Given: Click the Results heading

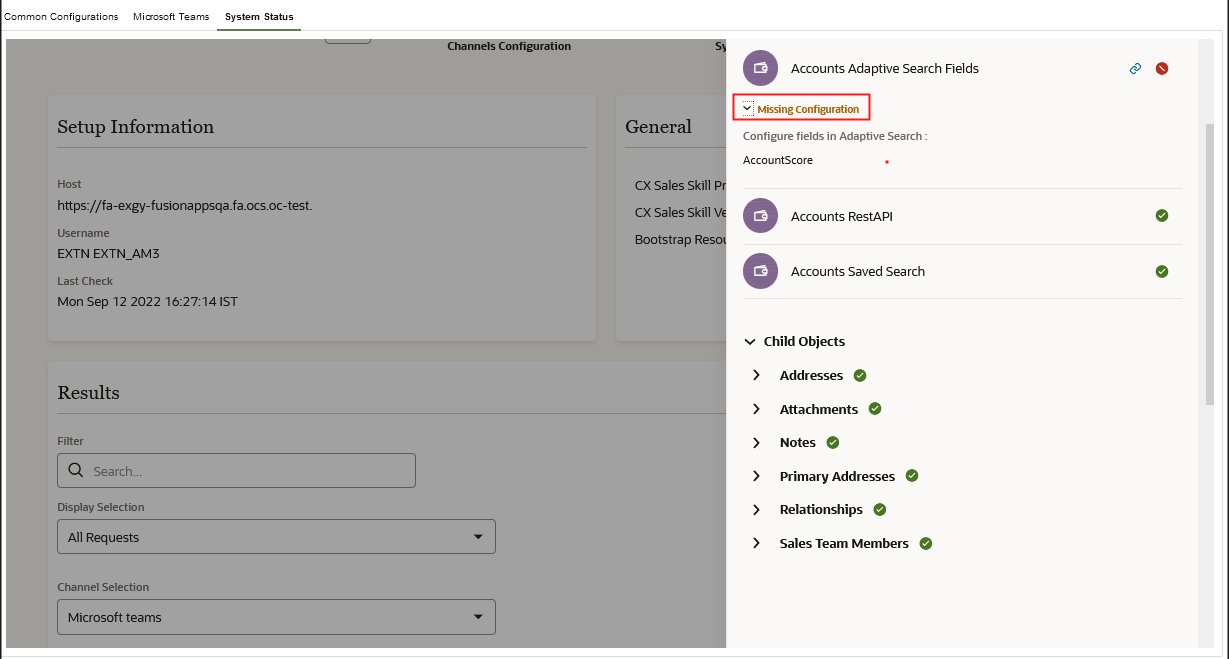Looking at the screenshot, I should click(89, 393).
